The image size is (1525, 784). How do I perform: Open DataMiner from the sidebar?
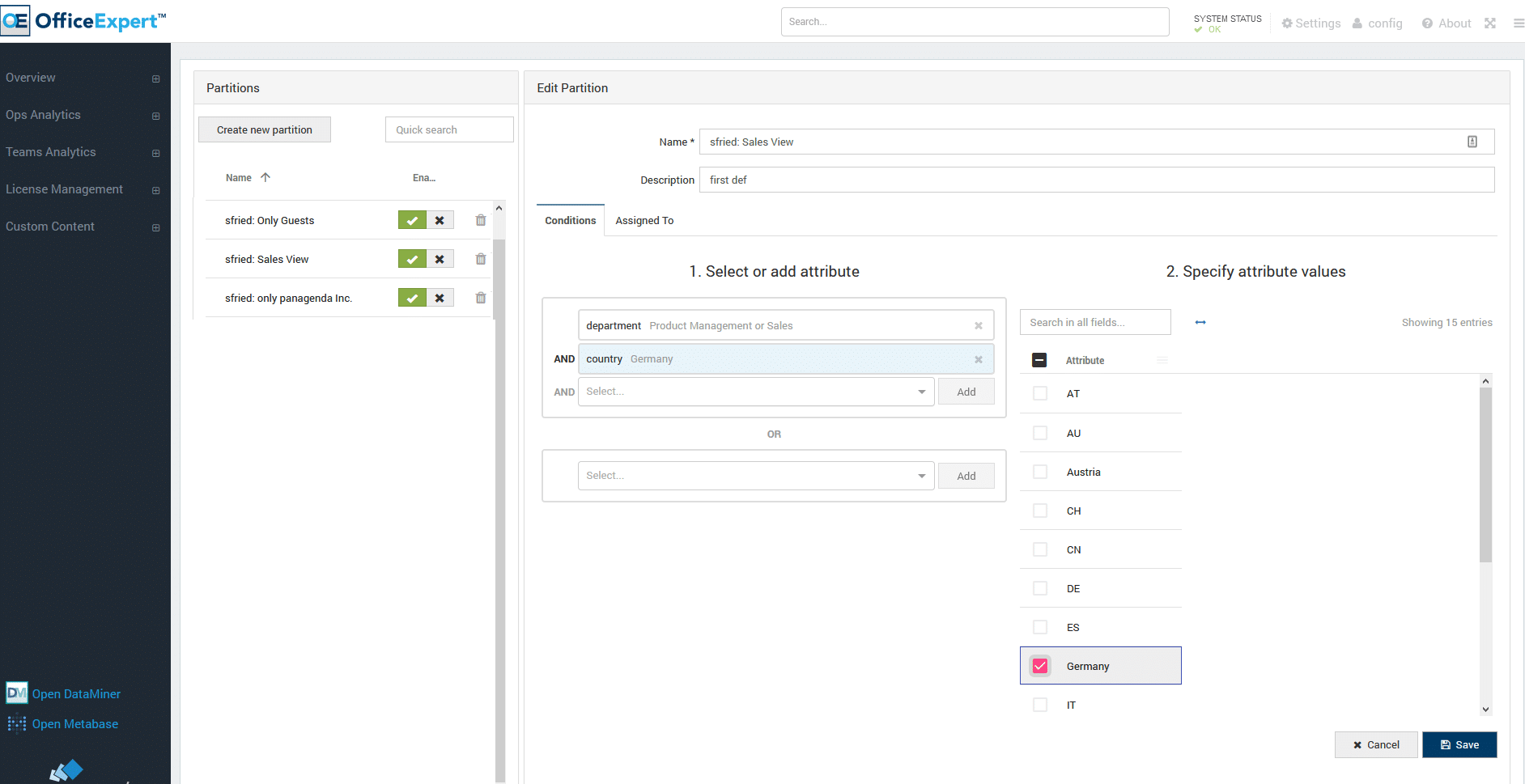pos(76,694)
